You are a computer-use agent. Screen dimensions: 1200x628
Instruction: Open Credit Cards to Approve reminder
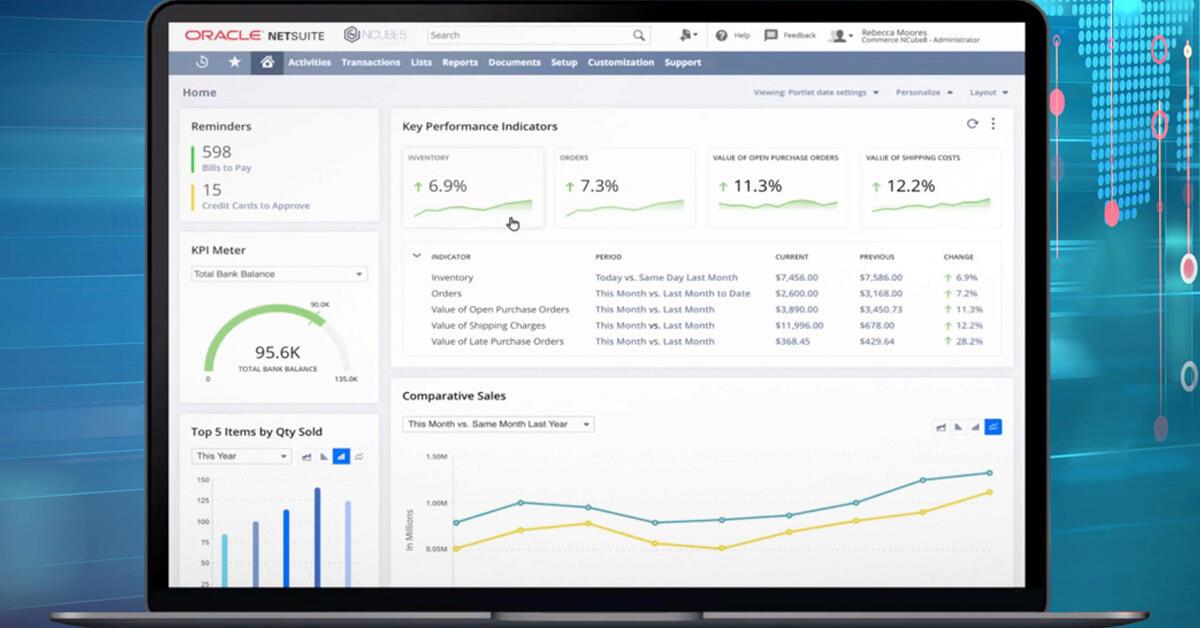[x=256, y=206]
